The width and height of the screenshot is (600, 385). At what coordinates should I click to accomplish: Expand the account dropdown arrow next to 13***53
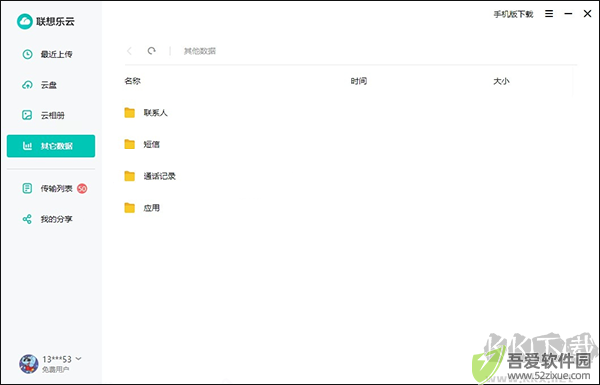click(78, 359)
